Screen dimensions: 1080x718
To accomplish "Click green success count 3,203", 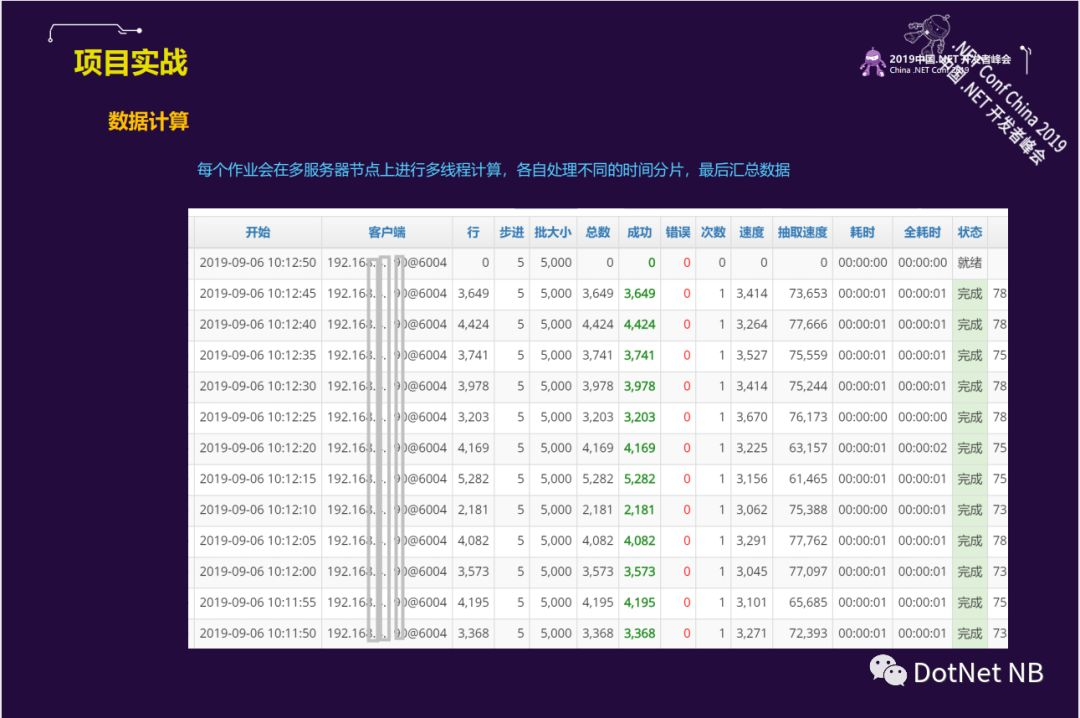I will click(x=639, y=417).
